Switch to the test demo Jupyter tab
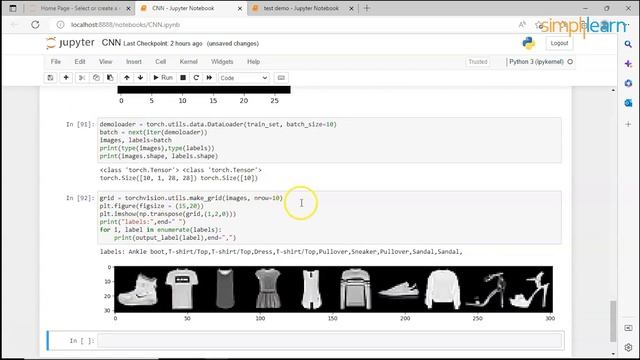The width and height of the screenshot is (640, 360). point(301,8)
